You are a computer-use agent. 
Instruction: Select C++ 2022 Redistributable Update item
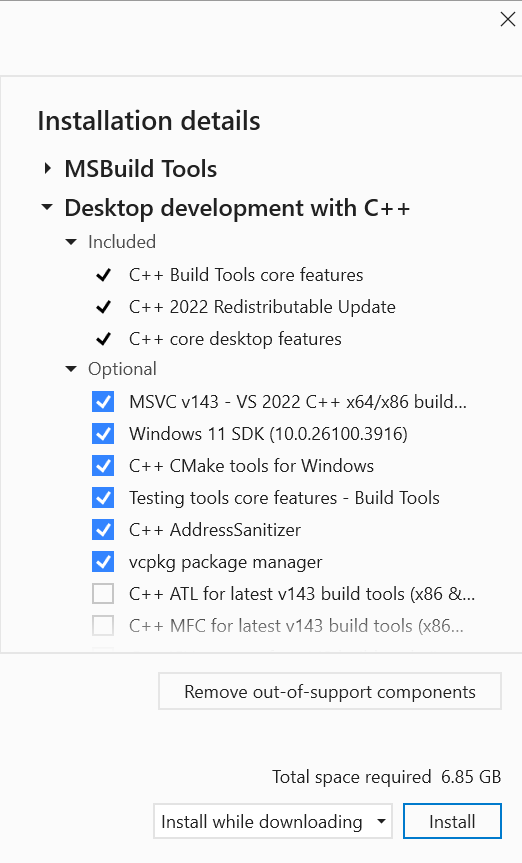pyautogui.click(x=262, y=307)
